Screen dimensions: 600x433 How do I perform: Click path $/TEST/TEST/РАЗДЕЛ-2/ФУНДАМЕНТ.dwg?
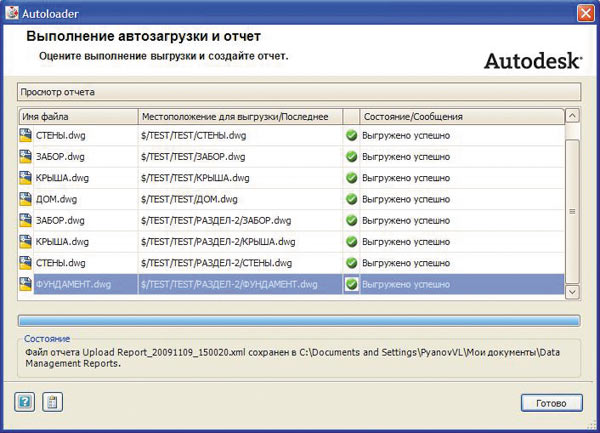coord(229,284)
